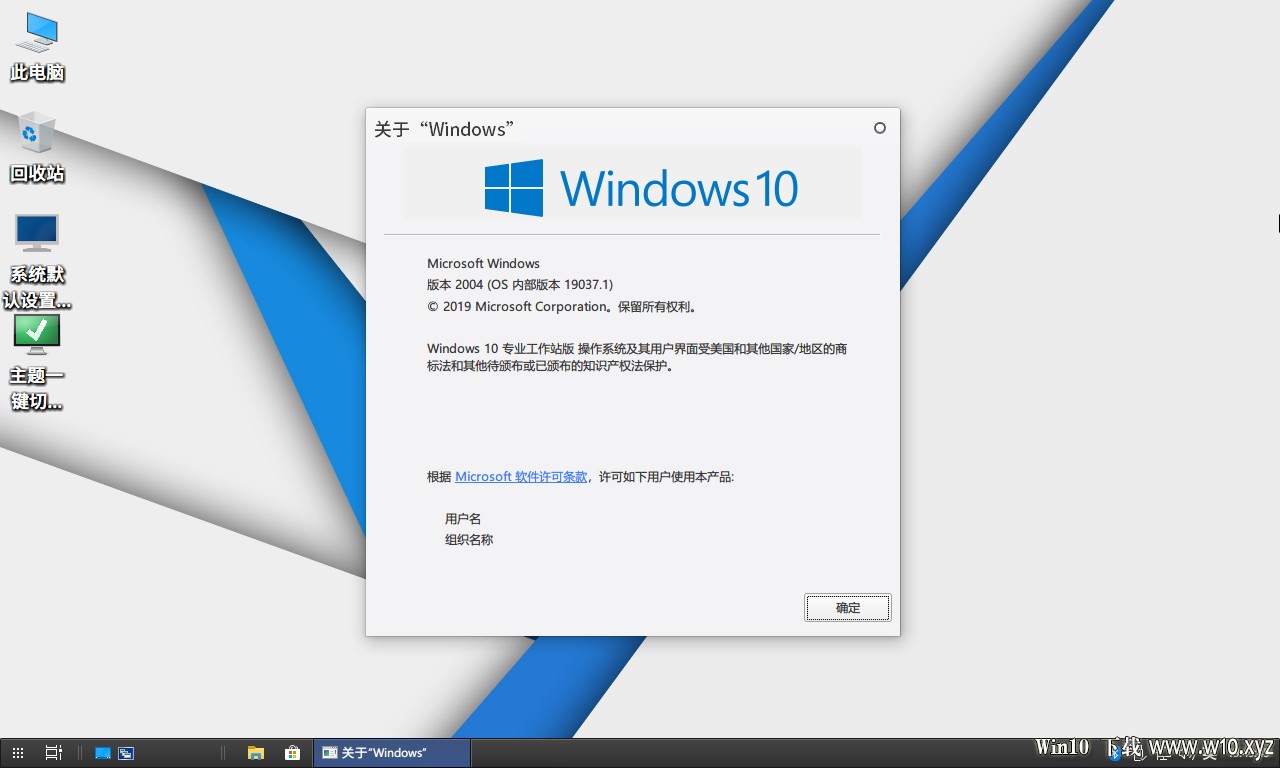Image resolution: width=1280 pixels, height=768 pixels.
Task: Click the 组织名称 label
Action: [469, 540]
